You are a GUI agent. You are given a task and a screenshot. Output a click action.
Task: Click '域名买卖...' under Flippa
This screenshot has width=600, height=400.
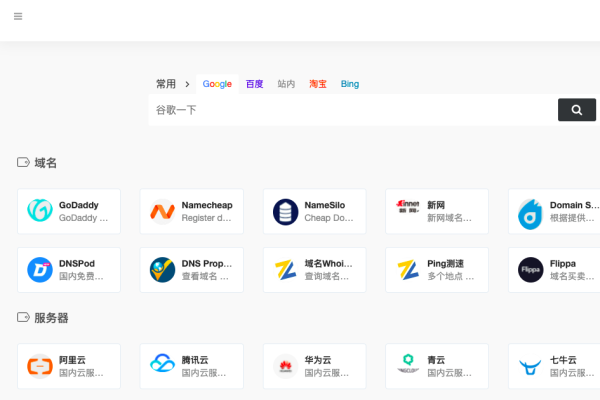pos(572,276)
